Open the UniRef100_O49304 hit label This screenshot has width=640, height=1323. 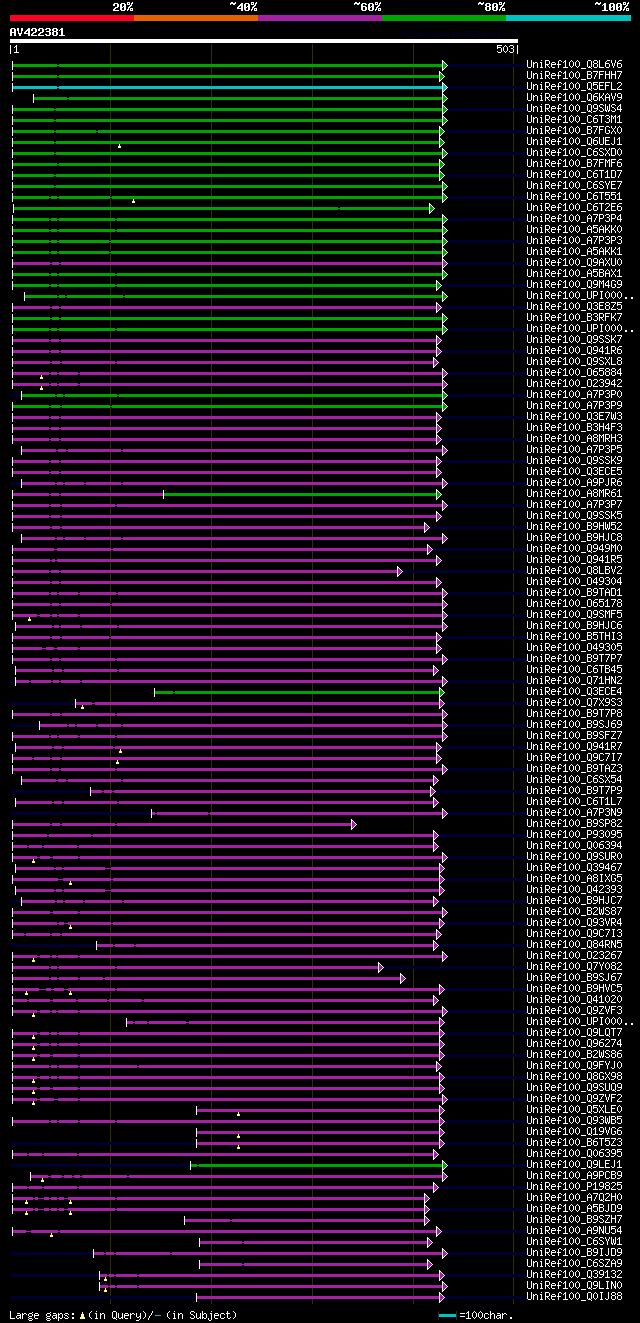point(574,582)
